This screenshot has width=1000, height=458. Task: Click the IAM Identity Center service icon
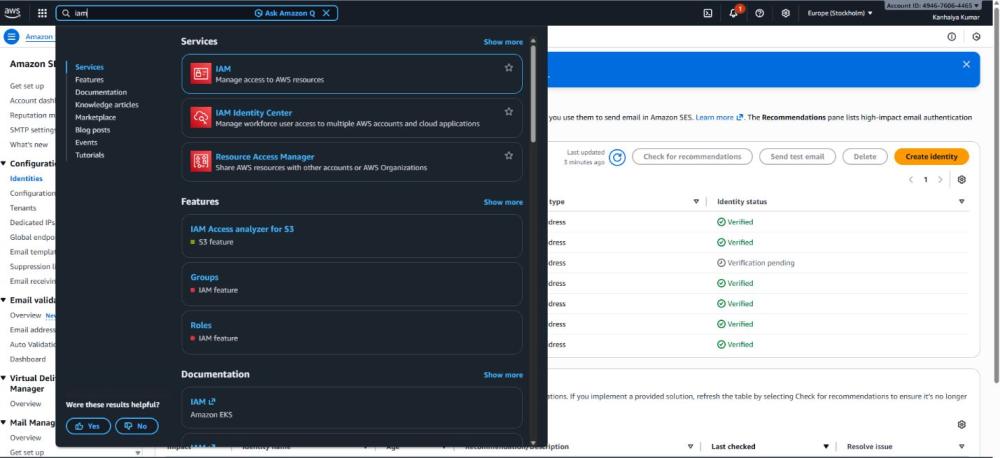pyautogui.click(x=200, y=118)
